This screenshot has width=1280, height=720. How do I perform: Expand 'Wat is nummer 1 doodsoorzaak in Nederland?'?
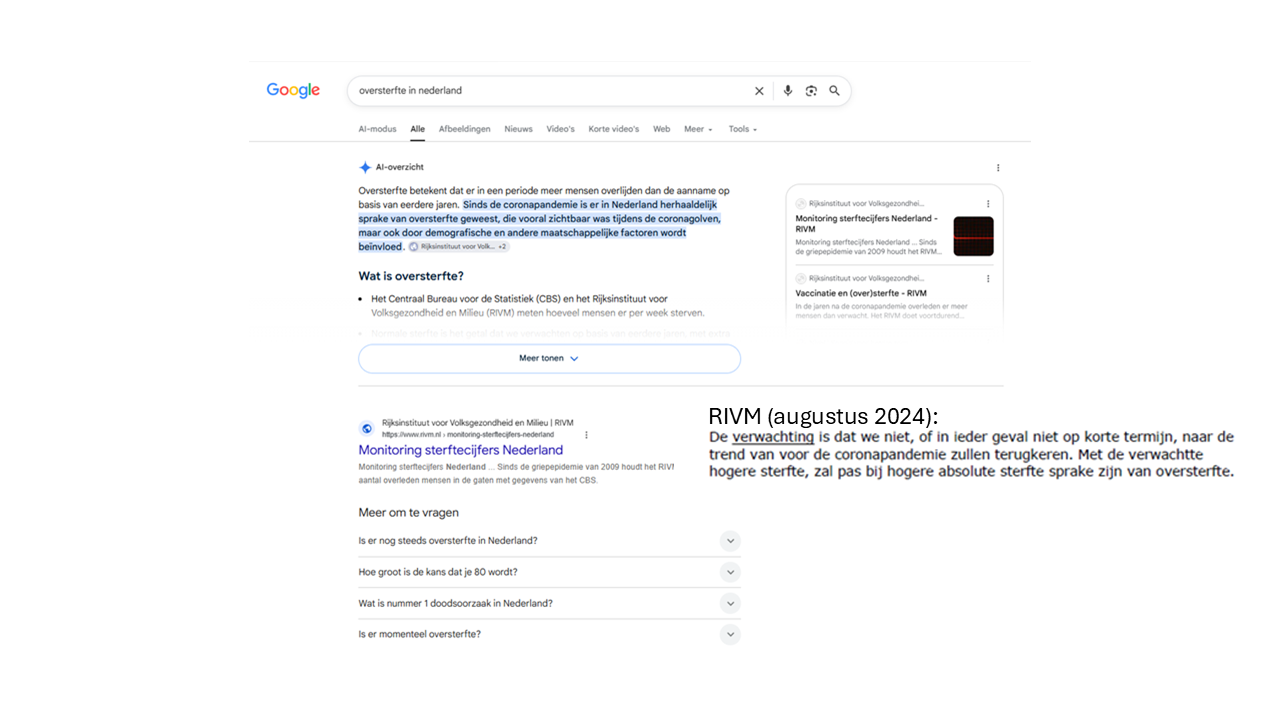pyautogui.click(x=549, y=603)
